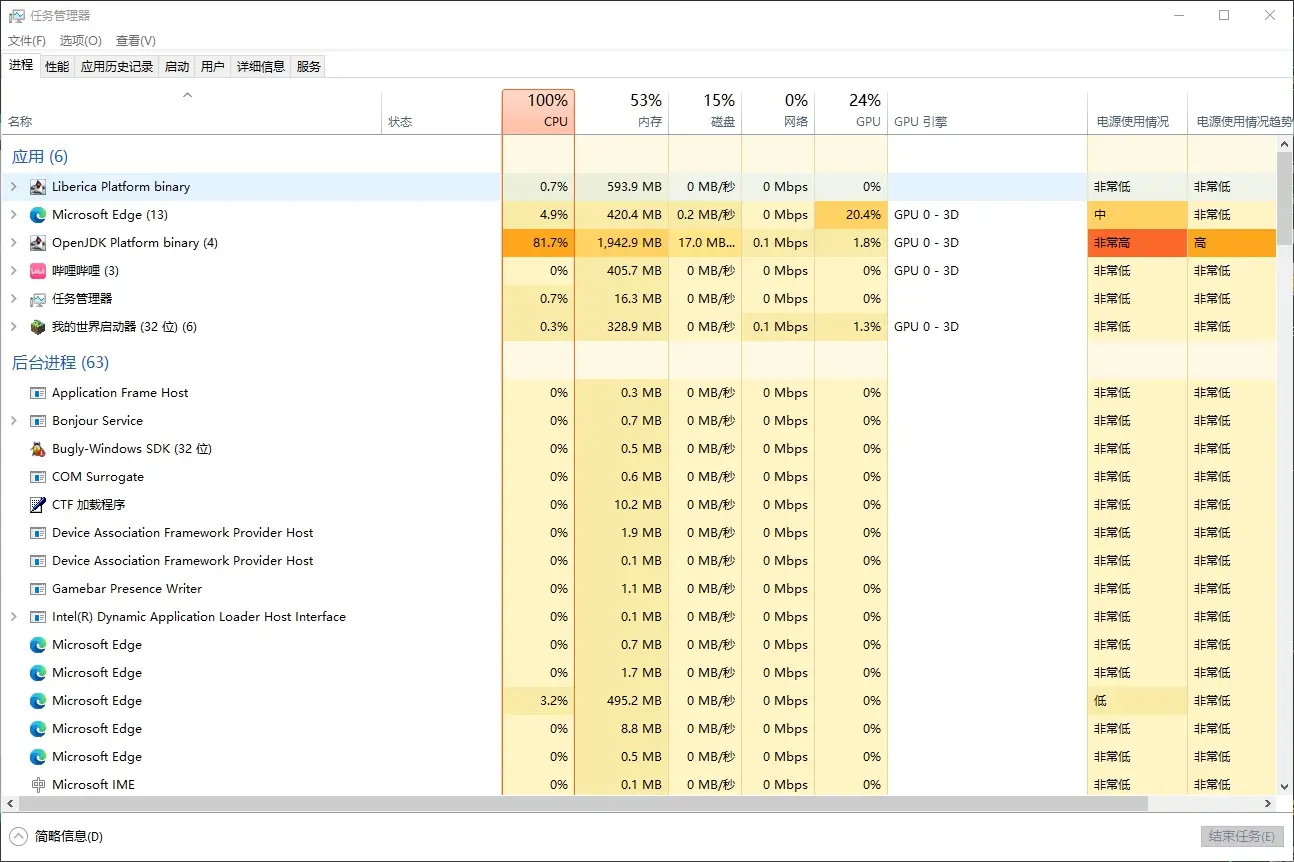Sort by the 磁盘 column header
This screenshot has width=1294, height=862.
705,111
